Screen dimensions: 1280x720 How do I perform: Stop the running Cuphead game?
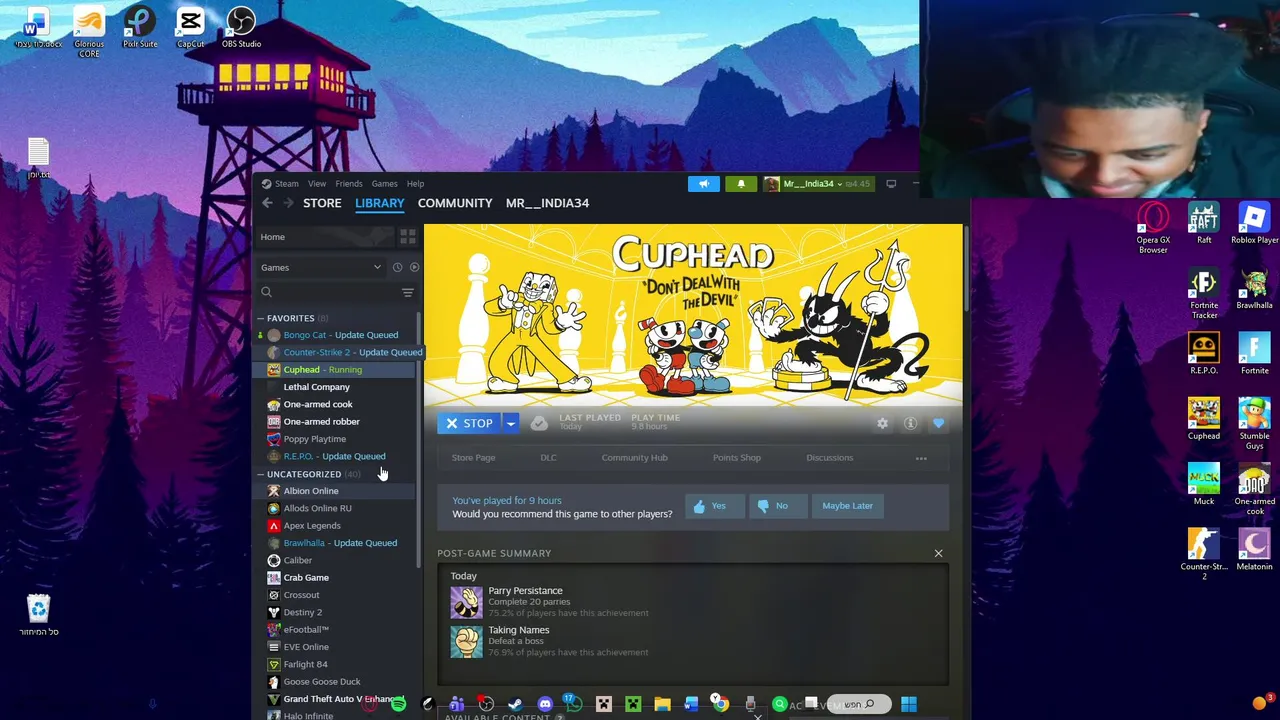[x=469, y=424]
